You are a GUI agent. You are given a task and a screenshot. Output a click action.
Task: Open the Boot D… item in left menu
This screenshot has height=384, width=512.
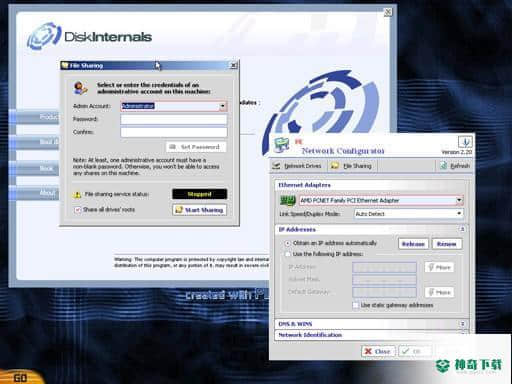pyautogui.click(x=34, y=142)
